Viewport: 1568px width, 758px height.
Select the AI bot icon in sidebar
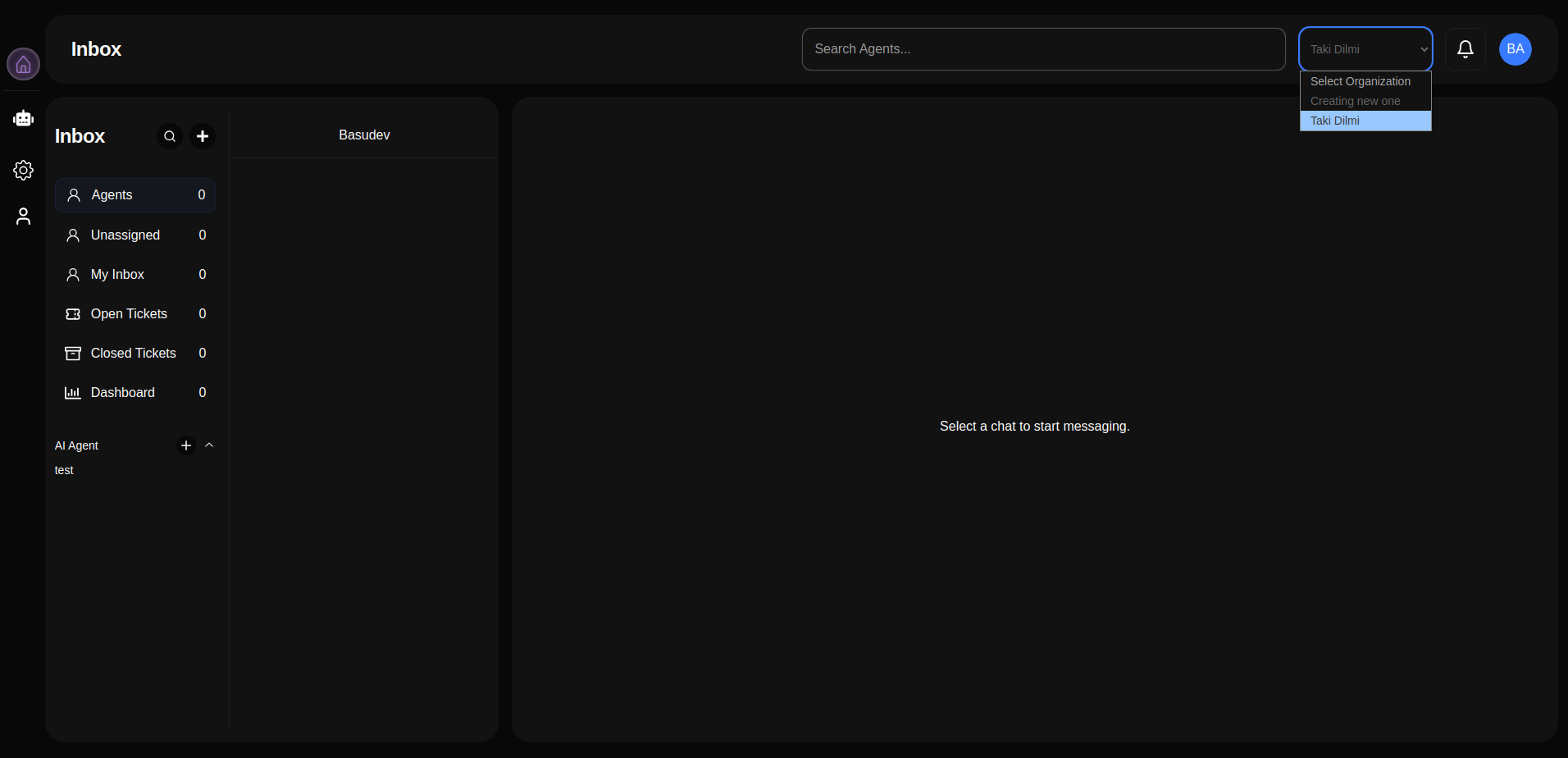pos(22,118)
